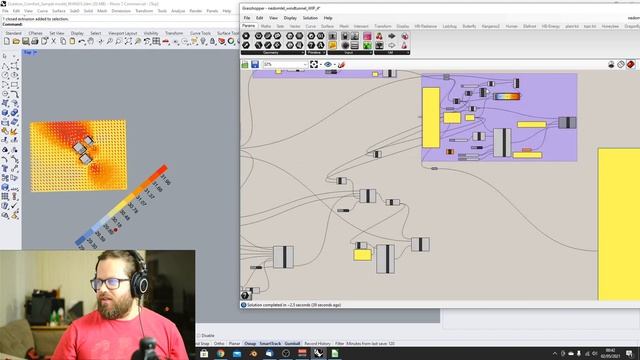Open the Rhino Surface menu
This screenshot has height=360, width=640.
pyautogui.click(x=58, y=11)
